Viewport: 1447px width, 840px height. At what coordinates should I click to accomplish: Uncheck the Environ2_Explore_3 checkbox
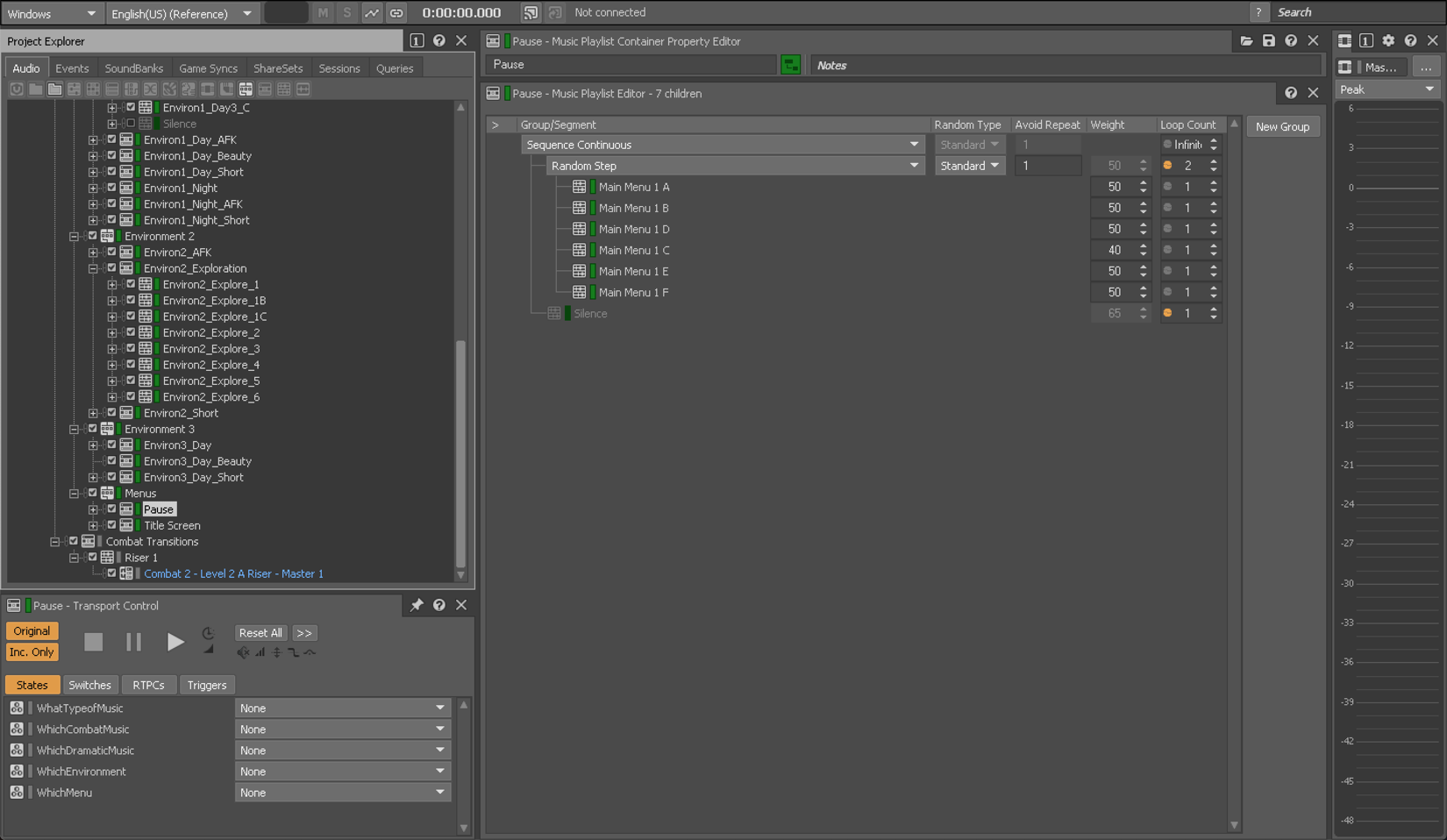131,348
